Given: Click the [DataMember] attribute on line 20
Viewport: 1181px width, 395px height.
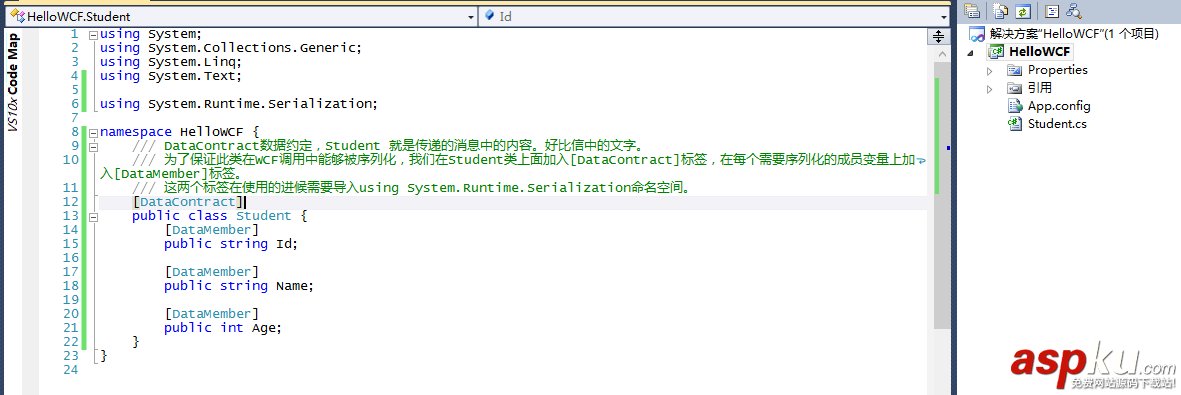Looking at the screenshot, I should click(x=212, y=314).
